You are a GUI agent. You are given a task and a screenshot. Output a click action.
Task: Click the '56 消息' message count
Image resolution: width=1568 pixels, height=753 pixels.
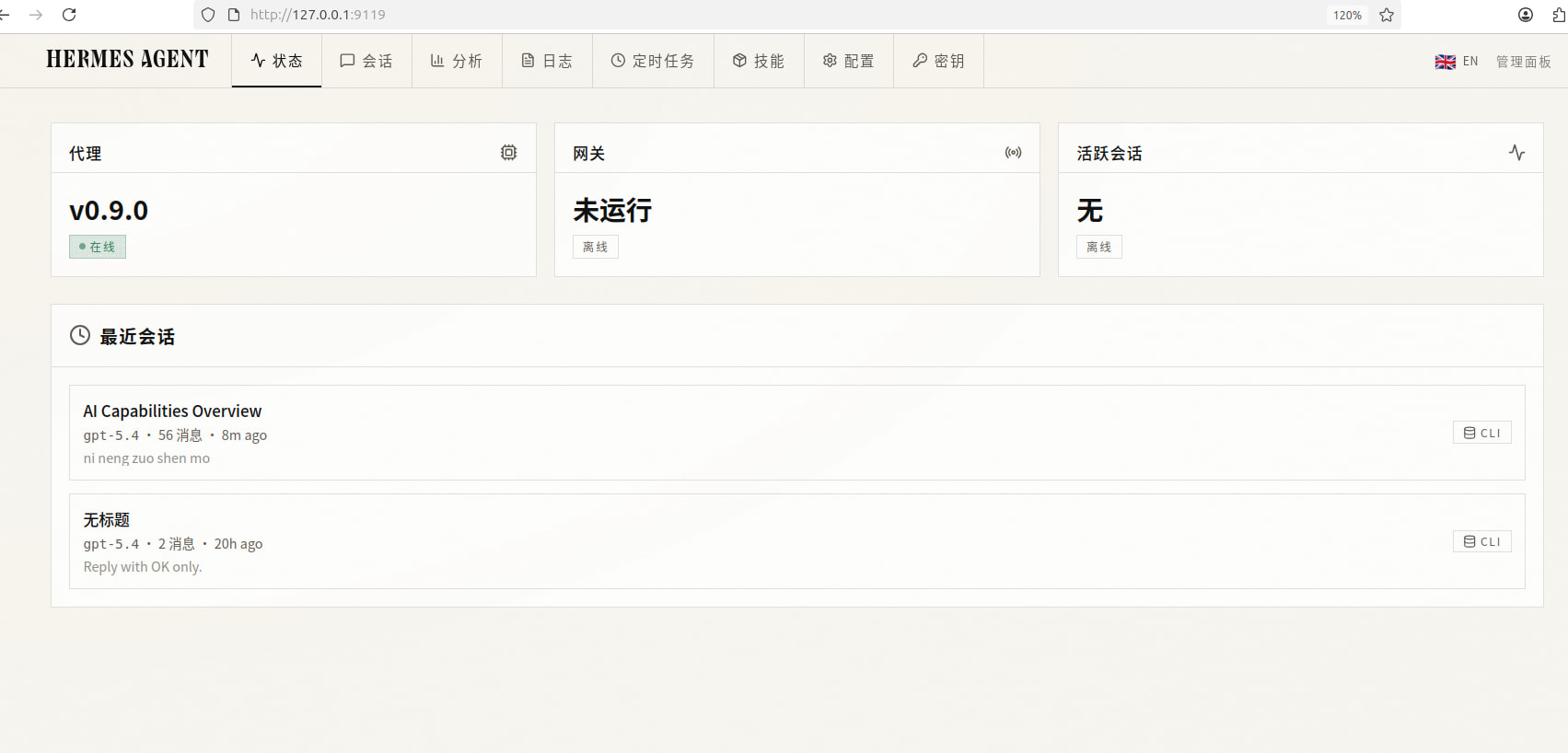click(x=180, y=435)
